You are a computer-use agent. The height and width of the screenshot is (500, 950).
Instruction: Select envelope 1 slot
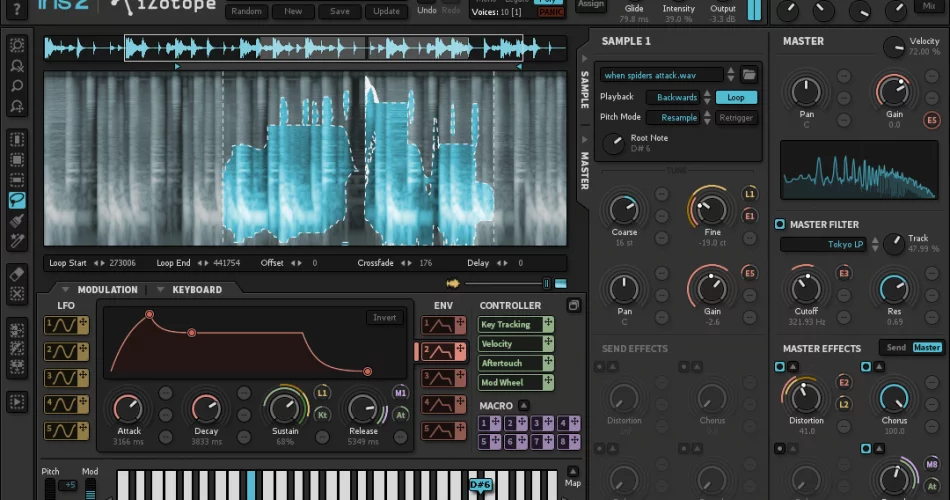443,325
